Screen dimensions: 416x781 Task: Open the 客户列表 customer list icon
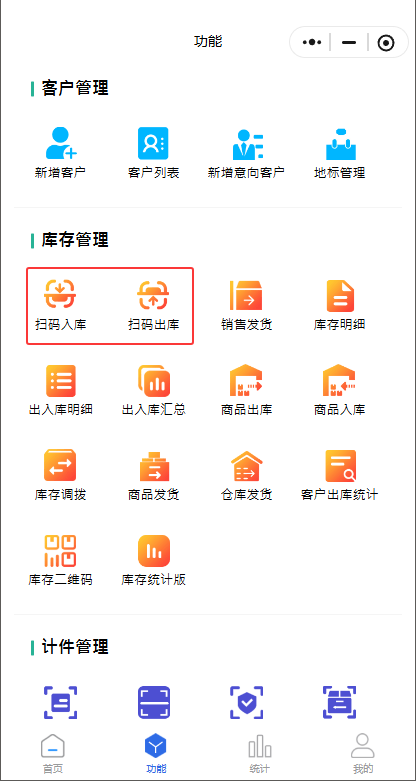153,143
